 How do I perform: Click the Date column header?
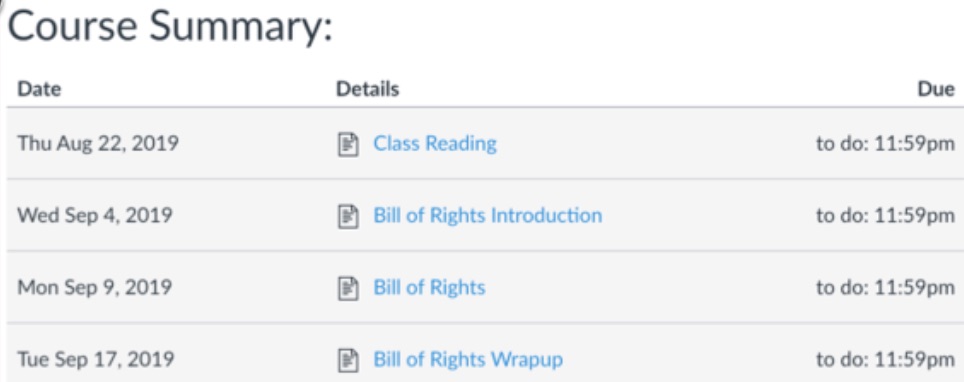coord(39,89)
